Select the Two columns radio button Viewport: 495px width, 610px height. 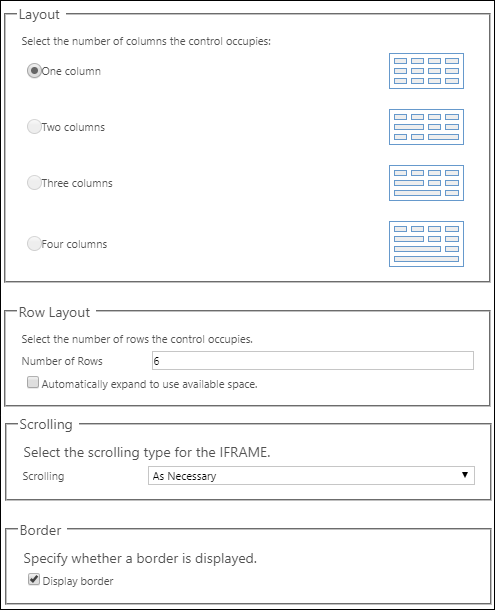[x=34, y=127]
